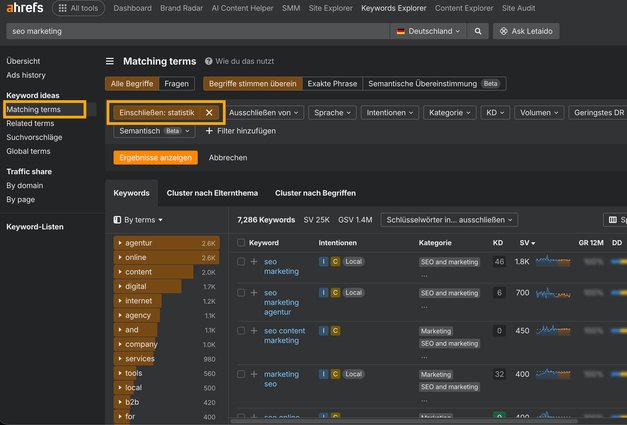
Task: Open Volumen filter dropdown
Action: (x=539, y=113)
